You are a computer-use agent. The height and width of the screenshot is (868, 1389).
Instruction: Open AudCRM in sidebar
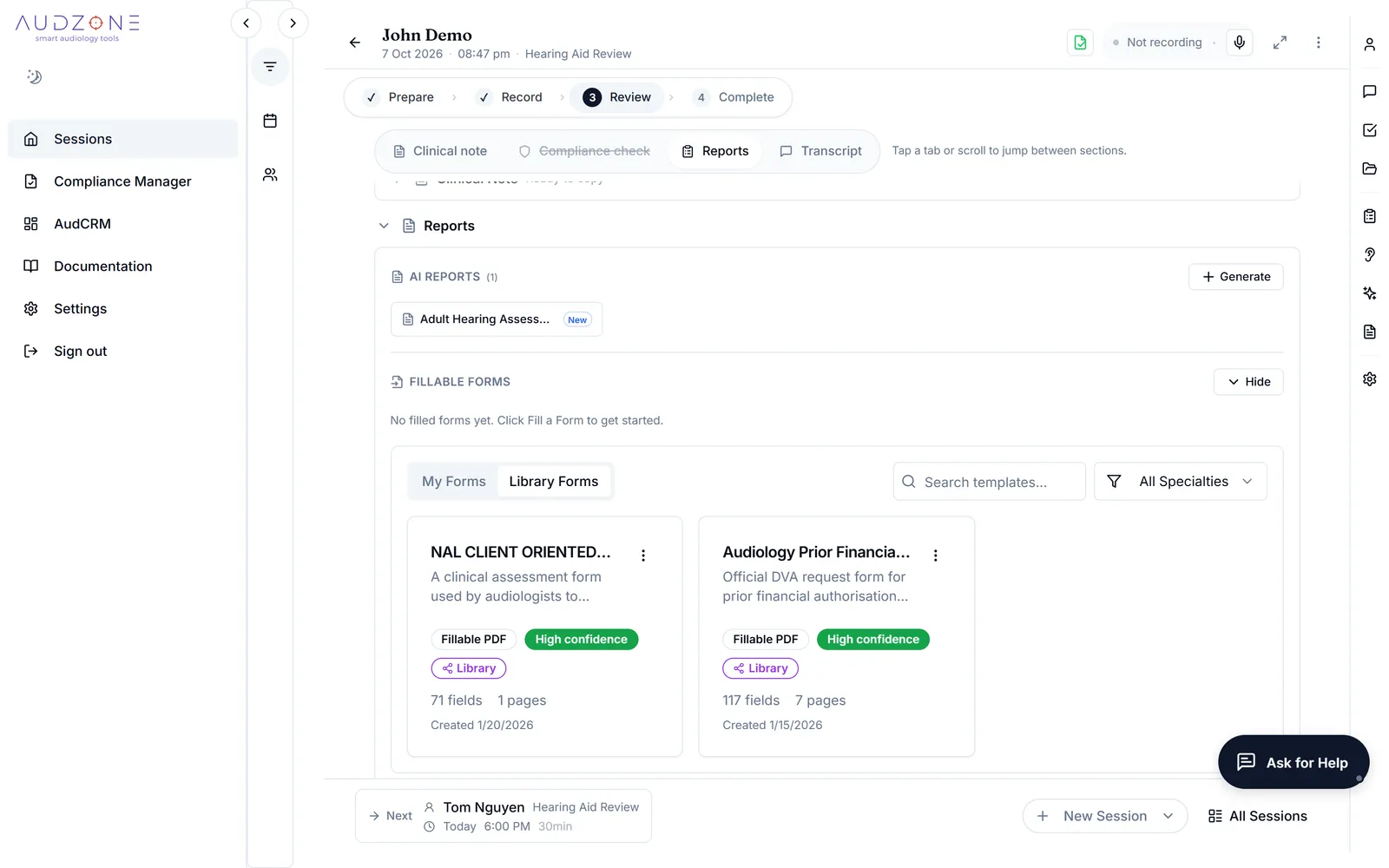tap(122, 224)
